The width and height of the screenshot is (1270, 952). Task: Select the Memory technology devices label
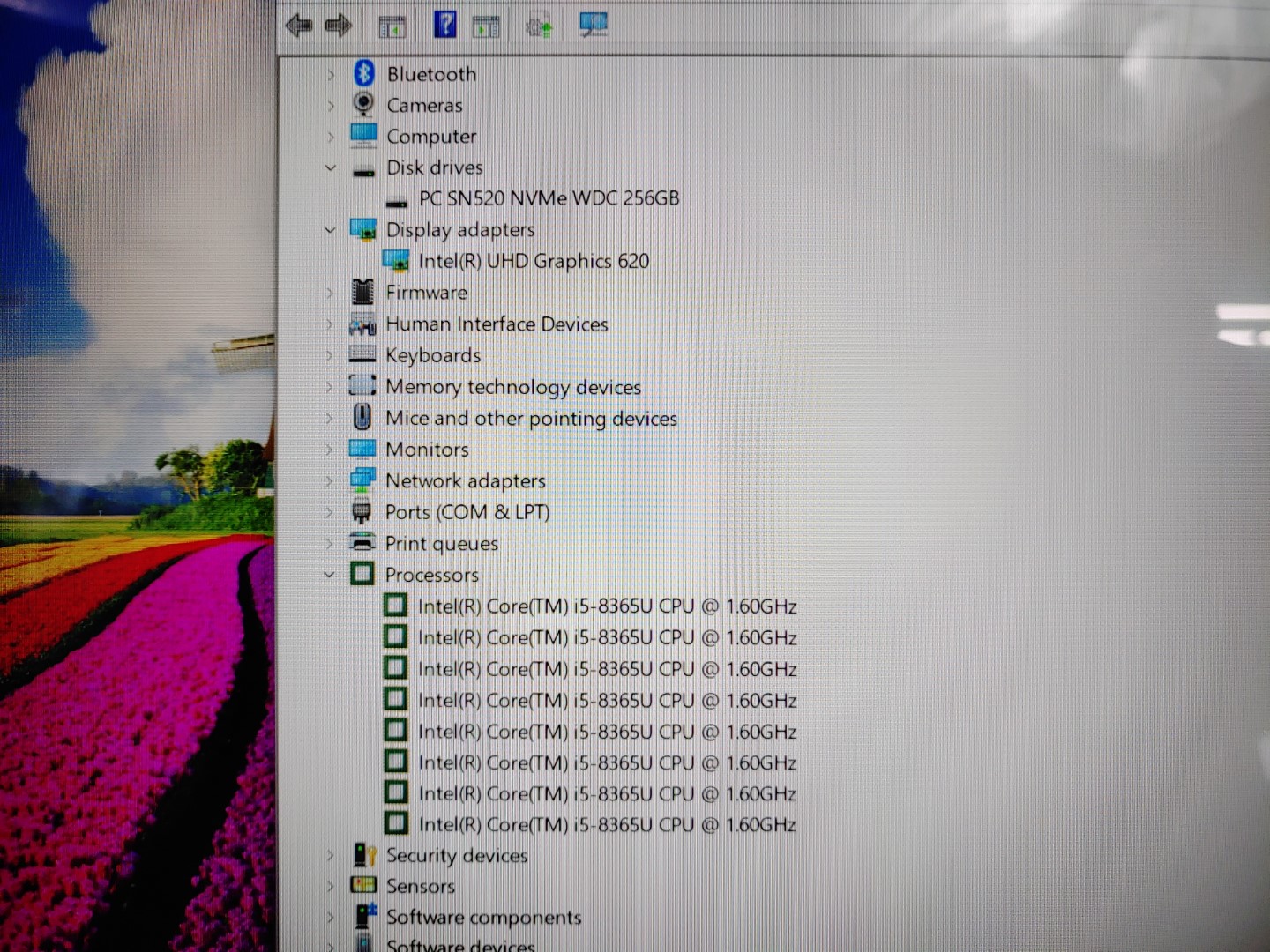coord(513,387)
